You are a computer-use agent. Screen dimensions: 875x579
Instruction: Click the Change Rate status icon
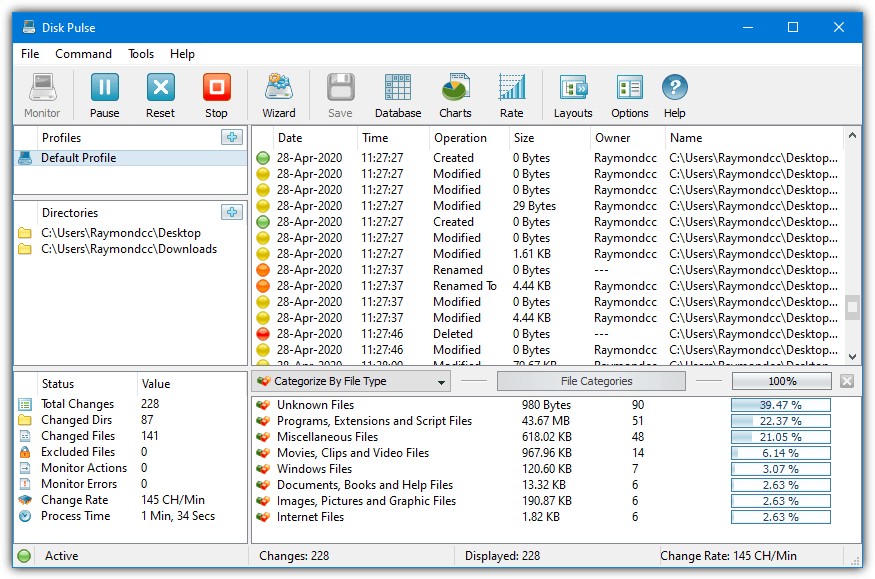tap(25, 500)
